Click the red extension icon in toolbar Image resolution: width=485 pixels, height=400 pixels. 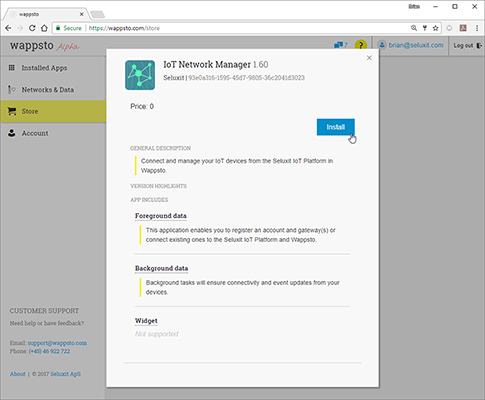tap(463, 28)
